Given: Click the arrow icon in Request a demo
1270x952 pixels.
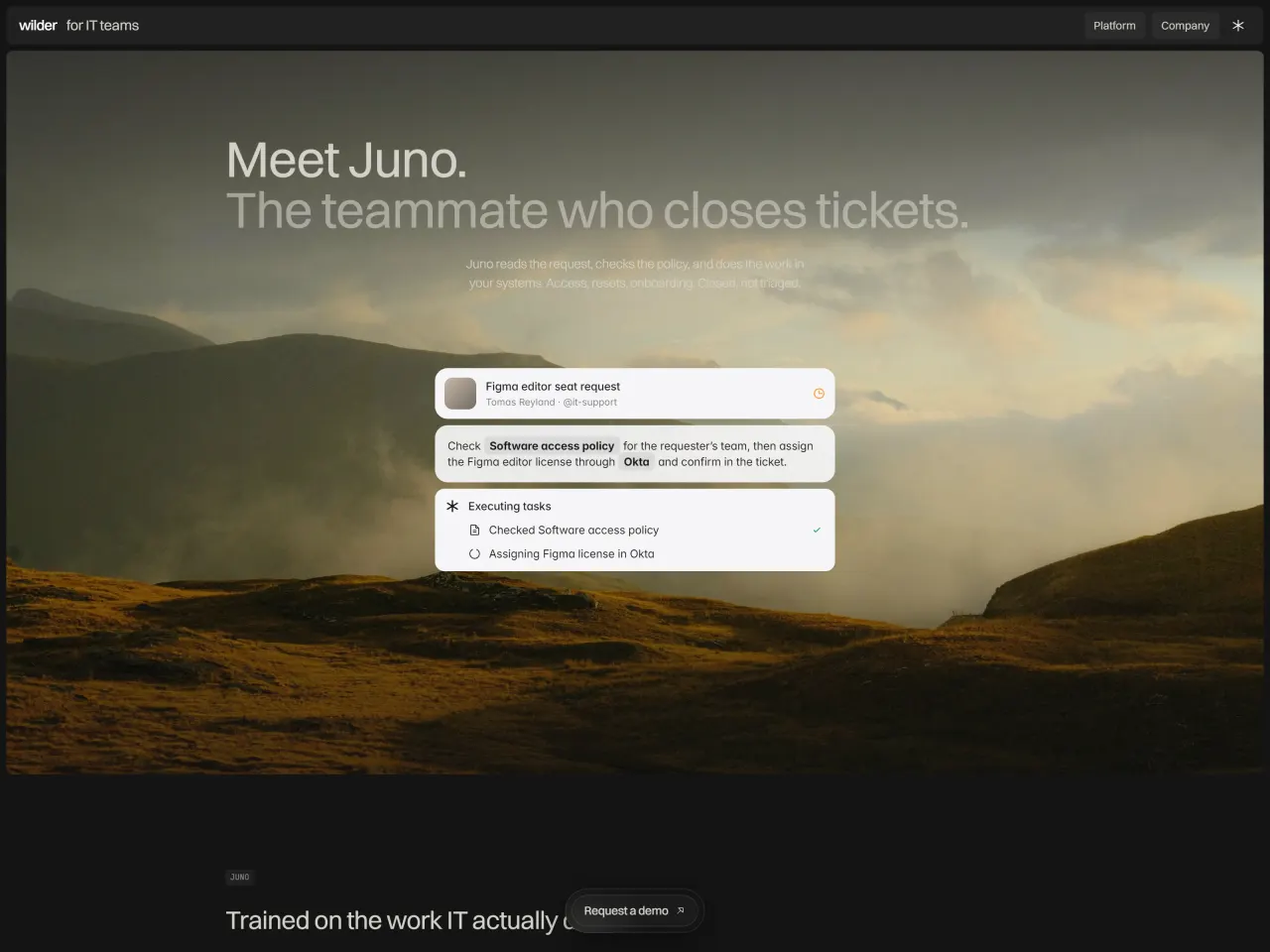Looking at the screenshot, I should click(681, 910).
